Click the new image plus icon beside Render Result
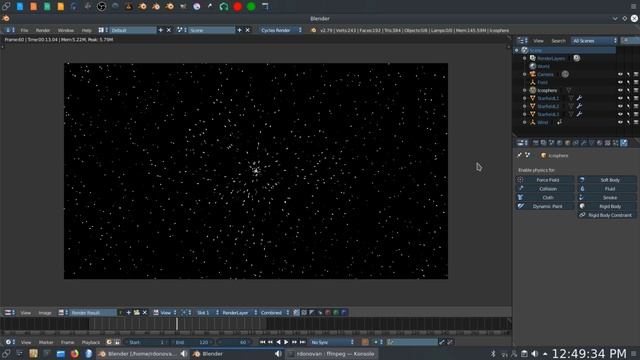 click(129, 313)
